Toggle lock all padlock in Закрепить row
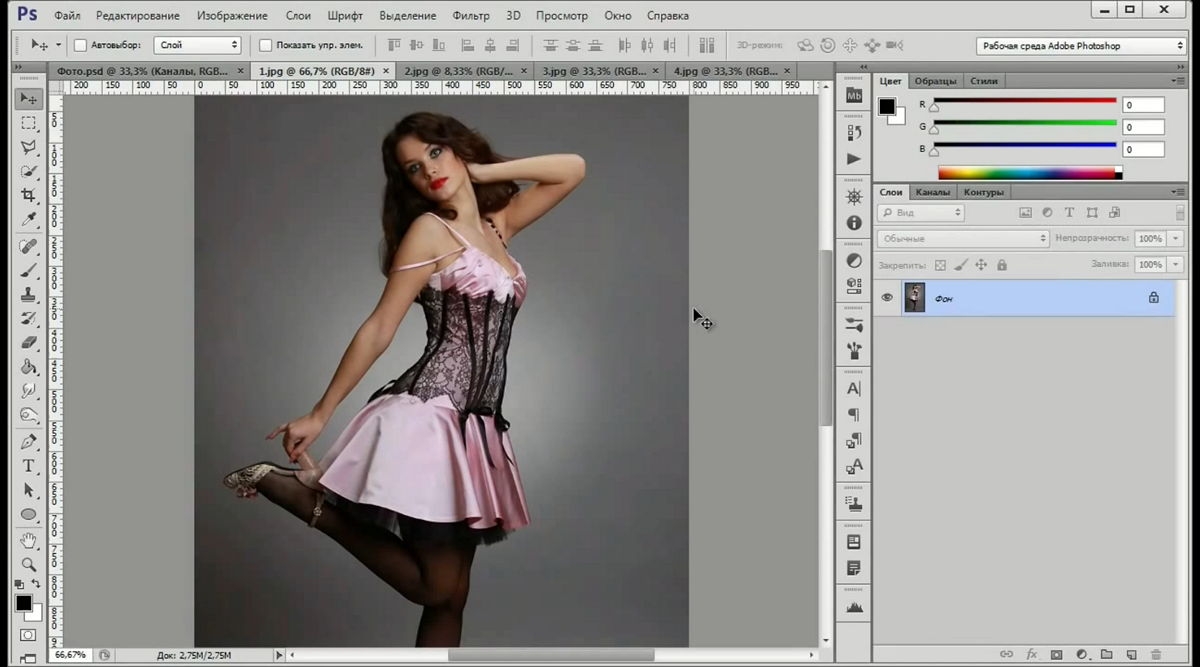 (x=1002, y=265)
